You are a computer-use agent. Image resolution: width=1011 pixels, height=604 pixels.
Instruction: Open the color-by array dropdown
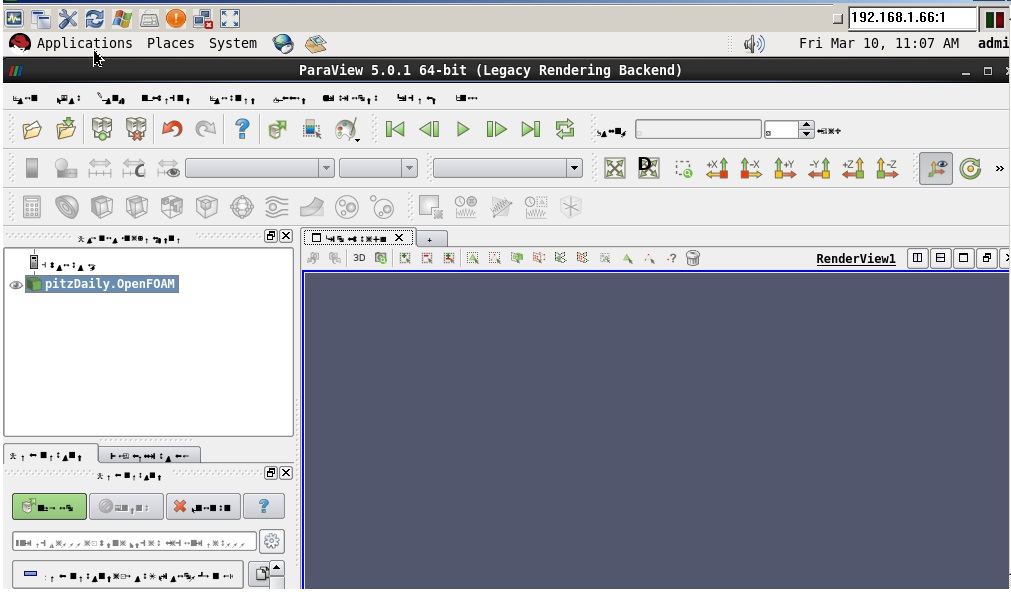pyautogui.click(x=260, y=169)
